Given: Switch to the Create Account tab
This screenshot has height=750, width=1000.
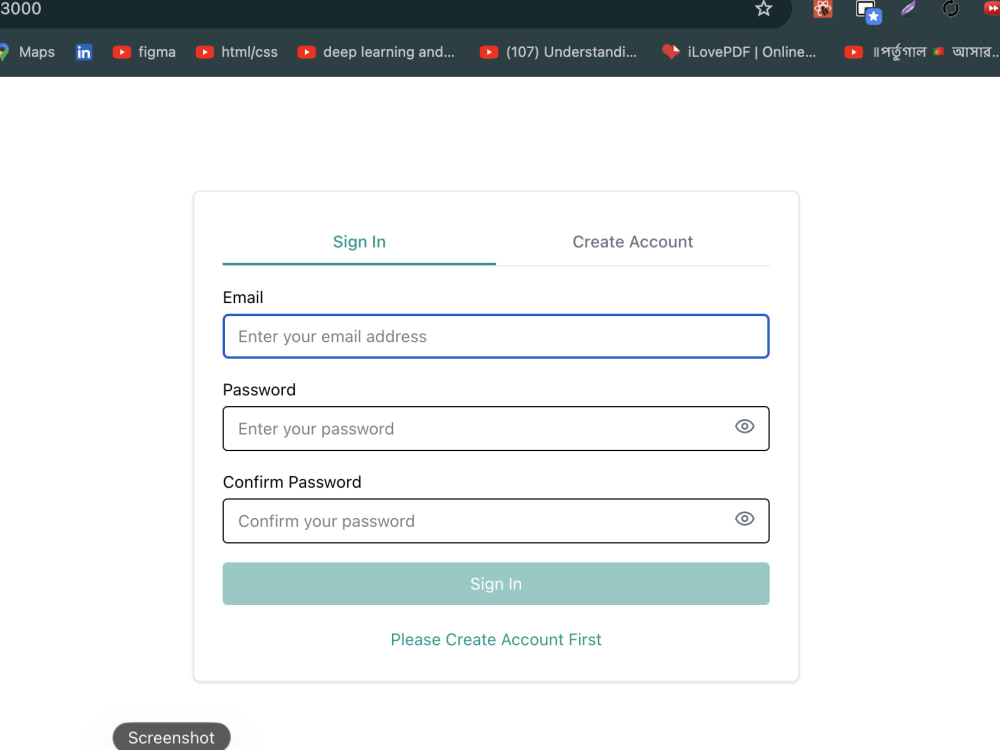Looking at the screenshot, I should tap(633, 242).
